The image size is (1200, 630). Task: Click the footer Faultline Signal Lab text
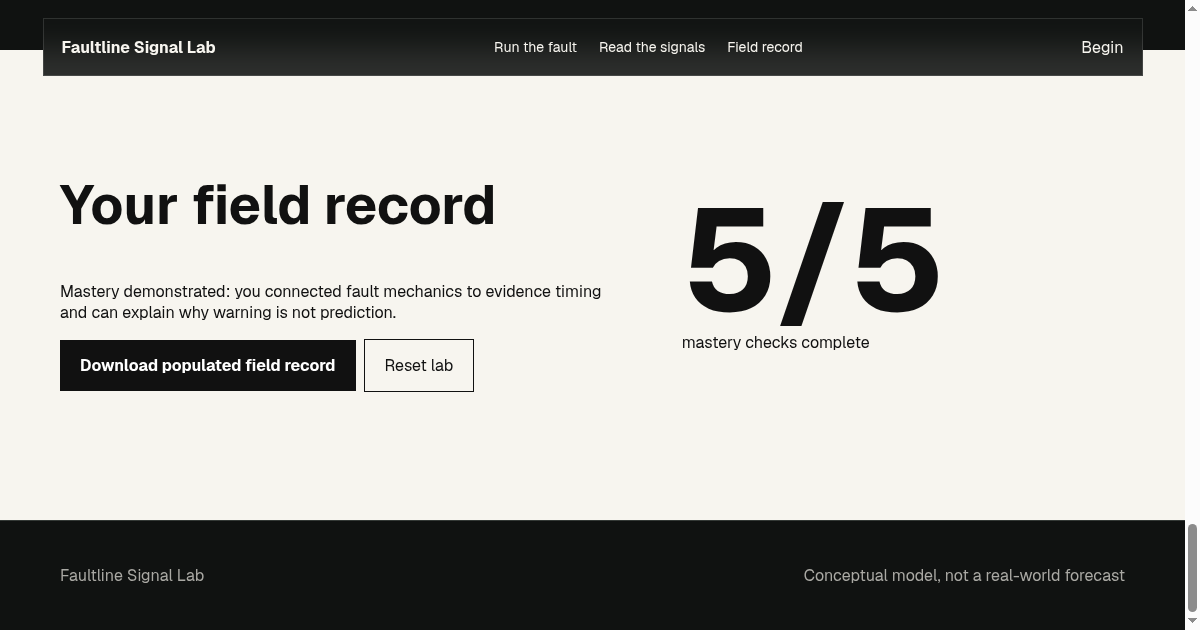pyautogui.click(x=132, y=575)
